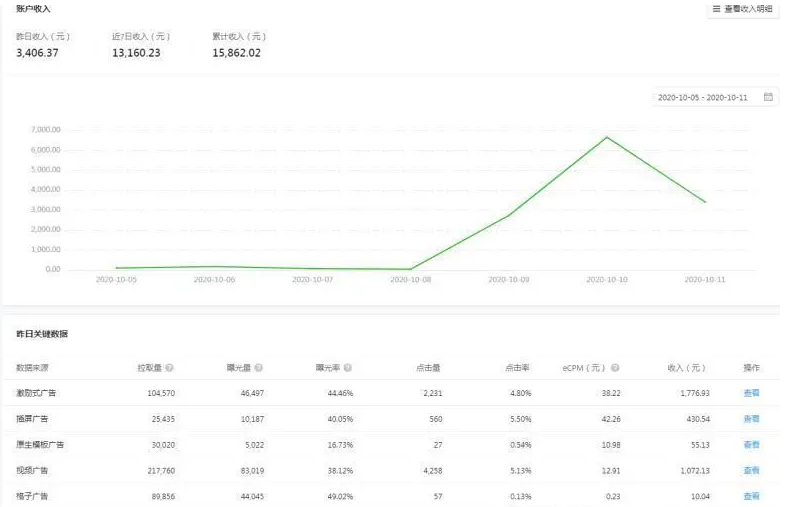Image resolution: width=788 pixels, height=507 pixels.
Task: Click help icon next to 曝光量
Action: (x=260, y=368)
